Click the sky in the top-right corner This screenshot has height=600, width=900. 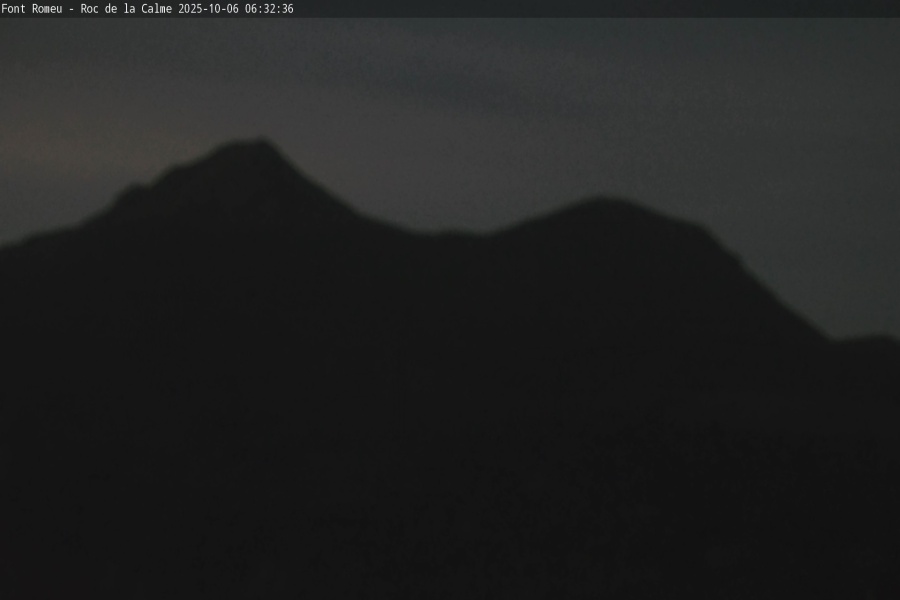[850, 50]
